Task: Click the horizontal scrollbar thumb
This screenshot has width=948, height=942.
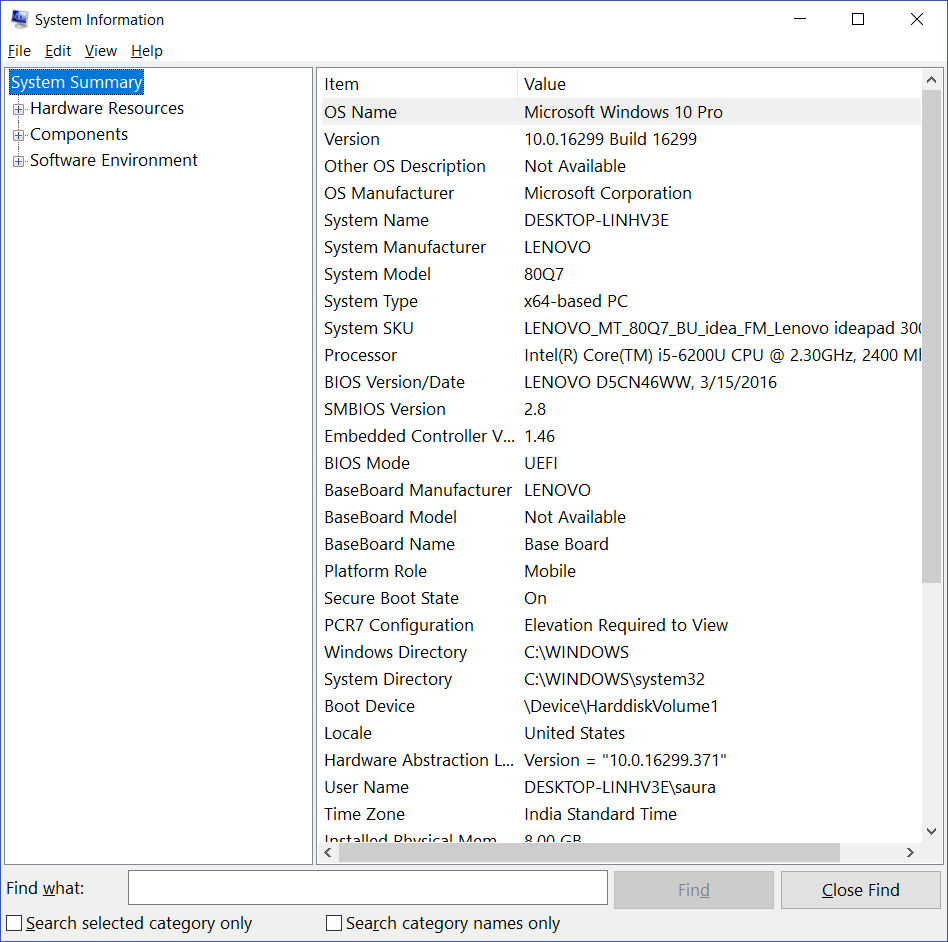Action: pyautogui.click(x=589, y=853)
